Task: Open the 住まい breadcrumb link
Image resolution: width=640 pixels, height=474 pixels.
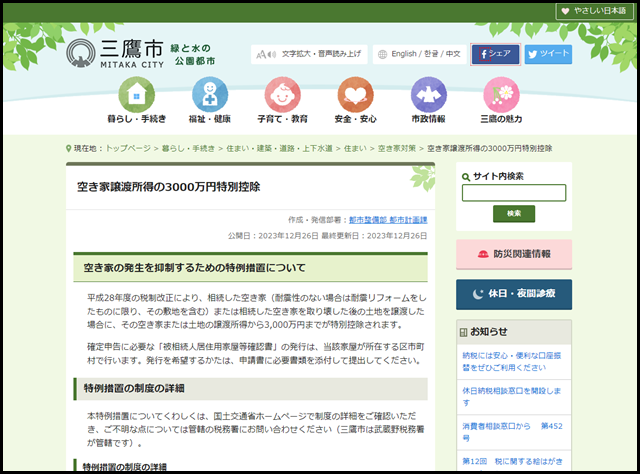Action: (355, 148)
